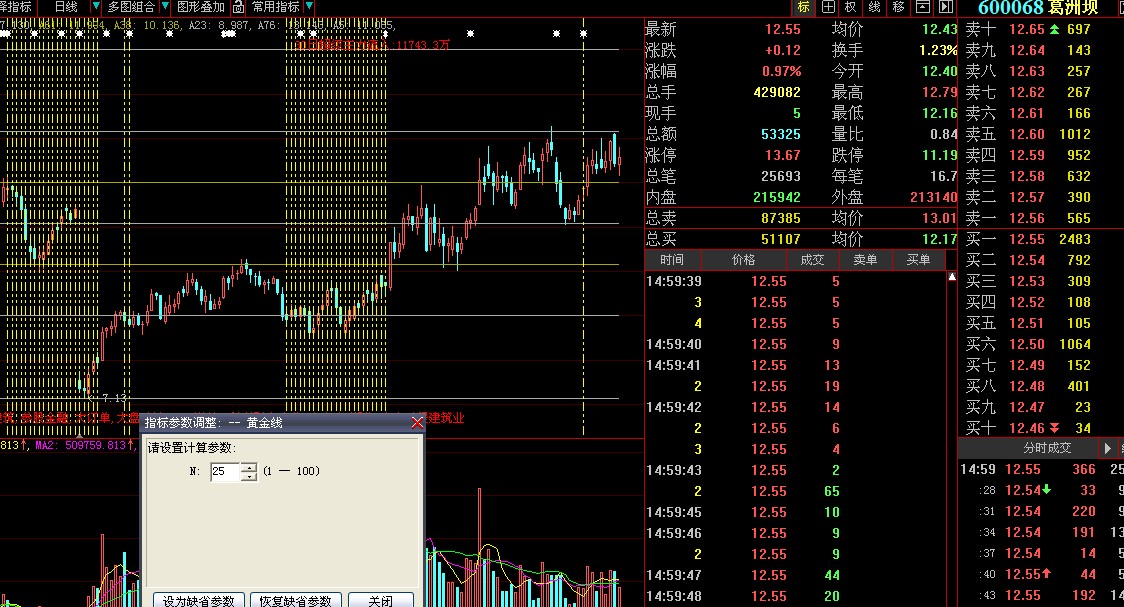Click the 总买 value 51107
This screenshot has height=607, width=1124.
coord(781,239)
